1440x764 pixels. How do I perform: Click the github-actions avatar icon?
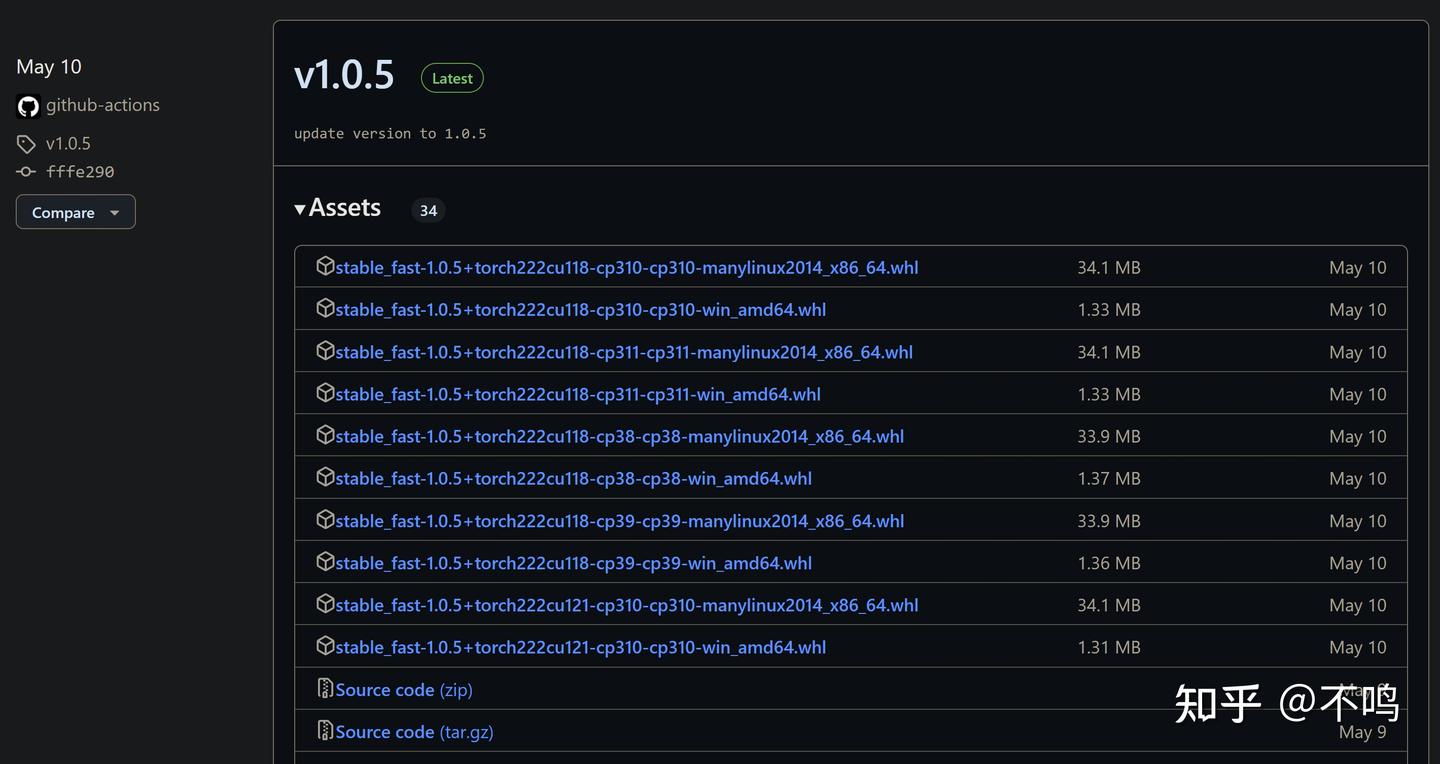click(x=28, y=106)
